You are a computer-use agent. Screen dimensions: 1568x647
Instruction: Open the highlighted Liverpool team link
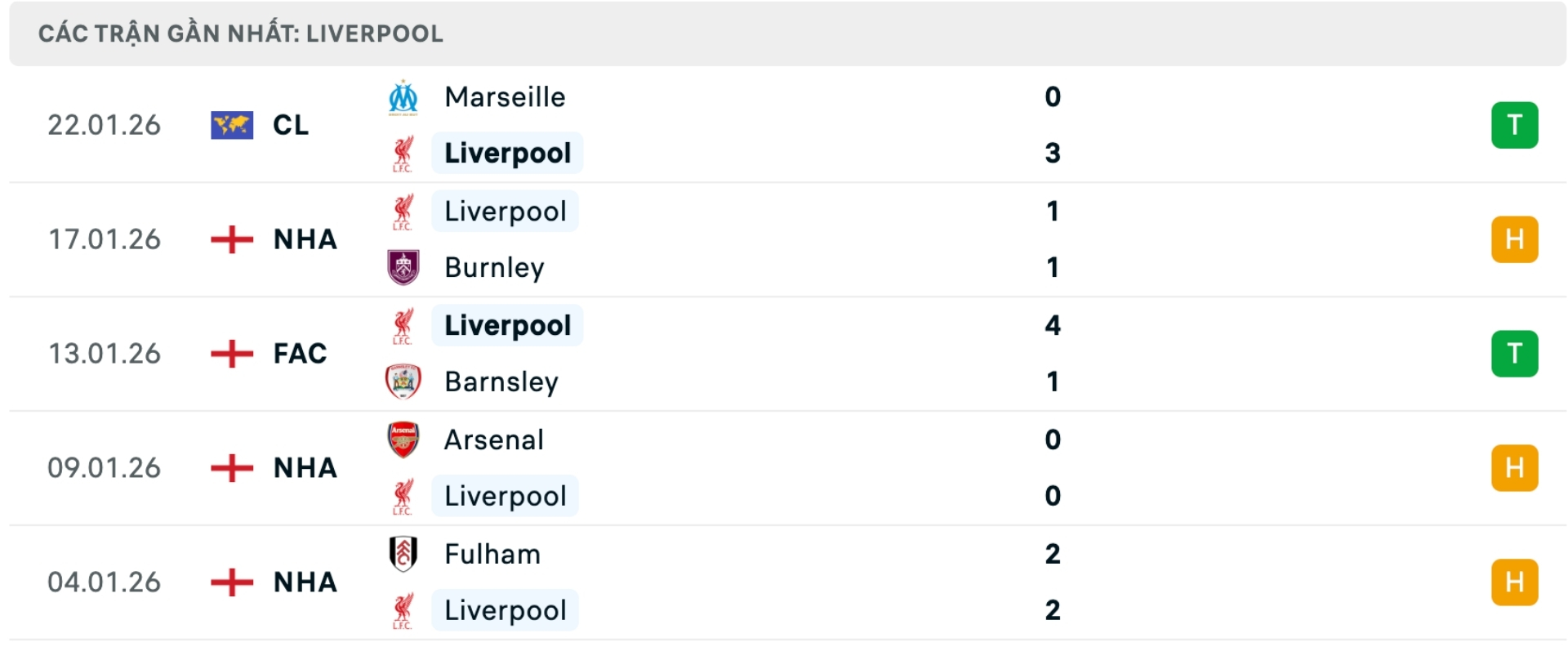pos(507,153)
